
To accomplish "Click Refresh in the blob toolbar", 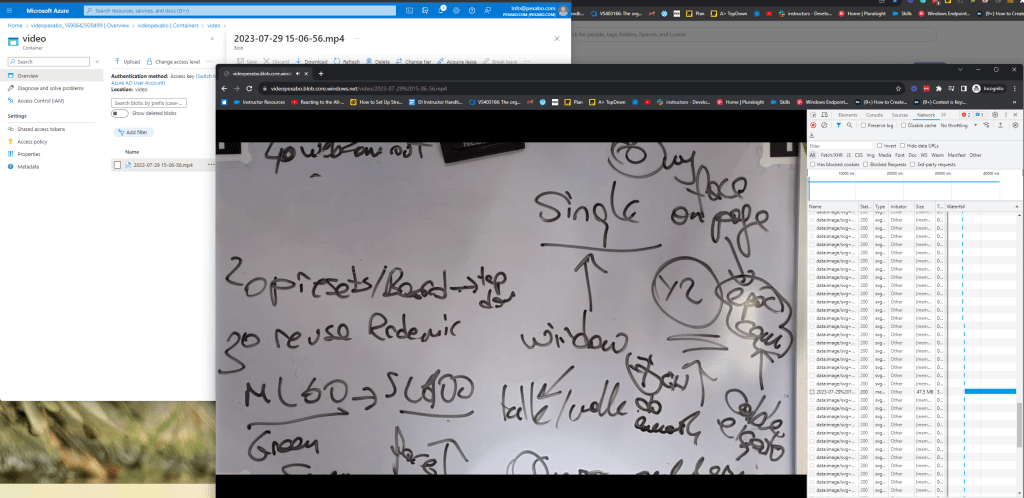I will tap(347, 61).
